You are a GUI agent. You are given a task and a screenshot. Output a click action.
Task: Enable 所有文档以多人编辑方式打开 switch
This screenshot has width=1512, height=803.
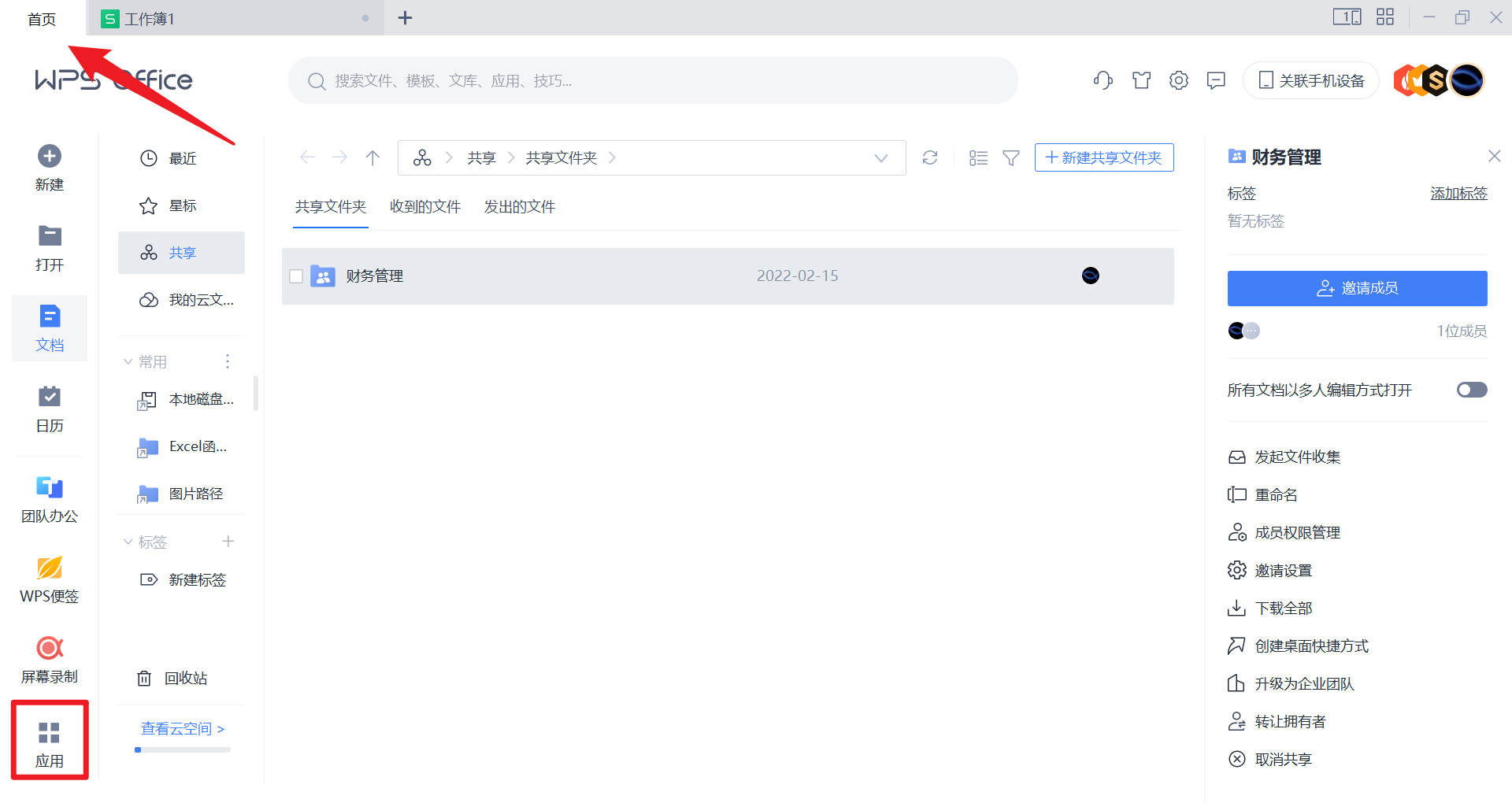pyautogui.click(x=1470, y=390)
